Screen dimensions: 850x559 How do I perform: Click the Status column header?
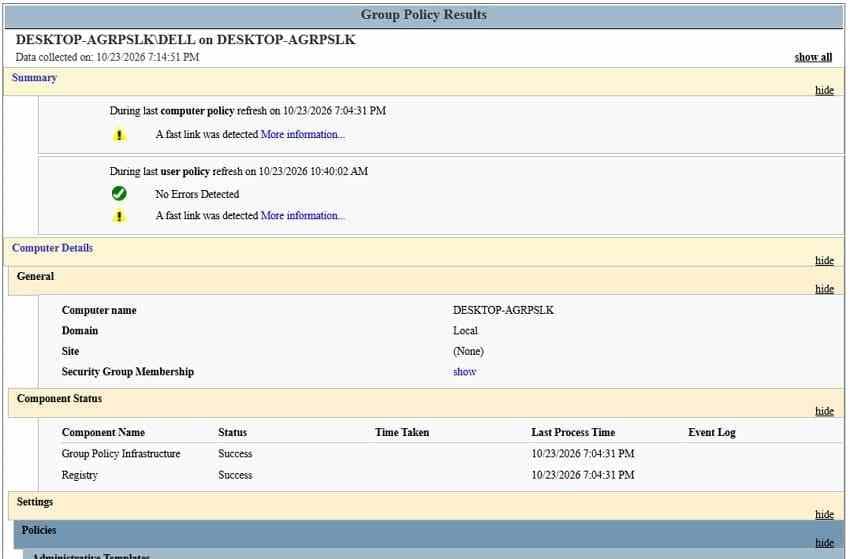pyautogui.click(x=233, y=433)
